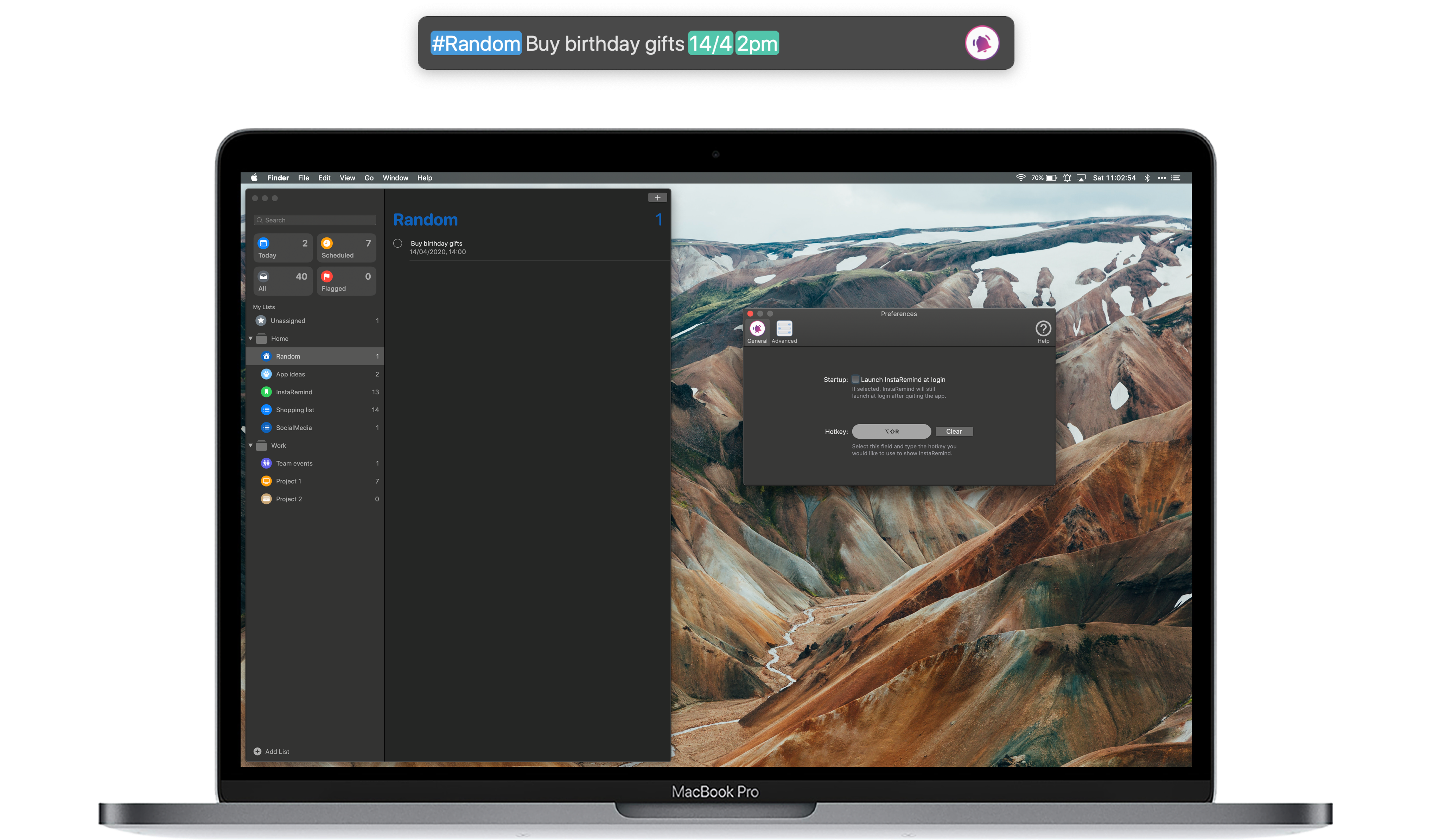Select the Hotkey recorder field
This screenshot has height=840, width=1433.
click(891, 432)
